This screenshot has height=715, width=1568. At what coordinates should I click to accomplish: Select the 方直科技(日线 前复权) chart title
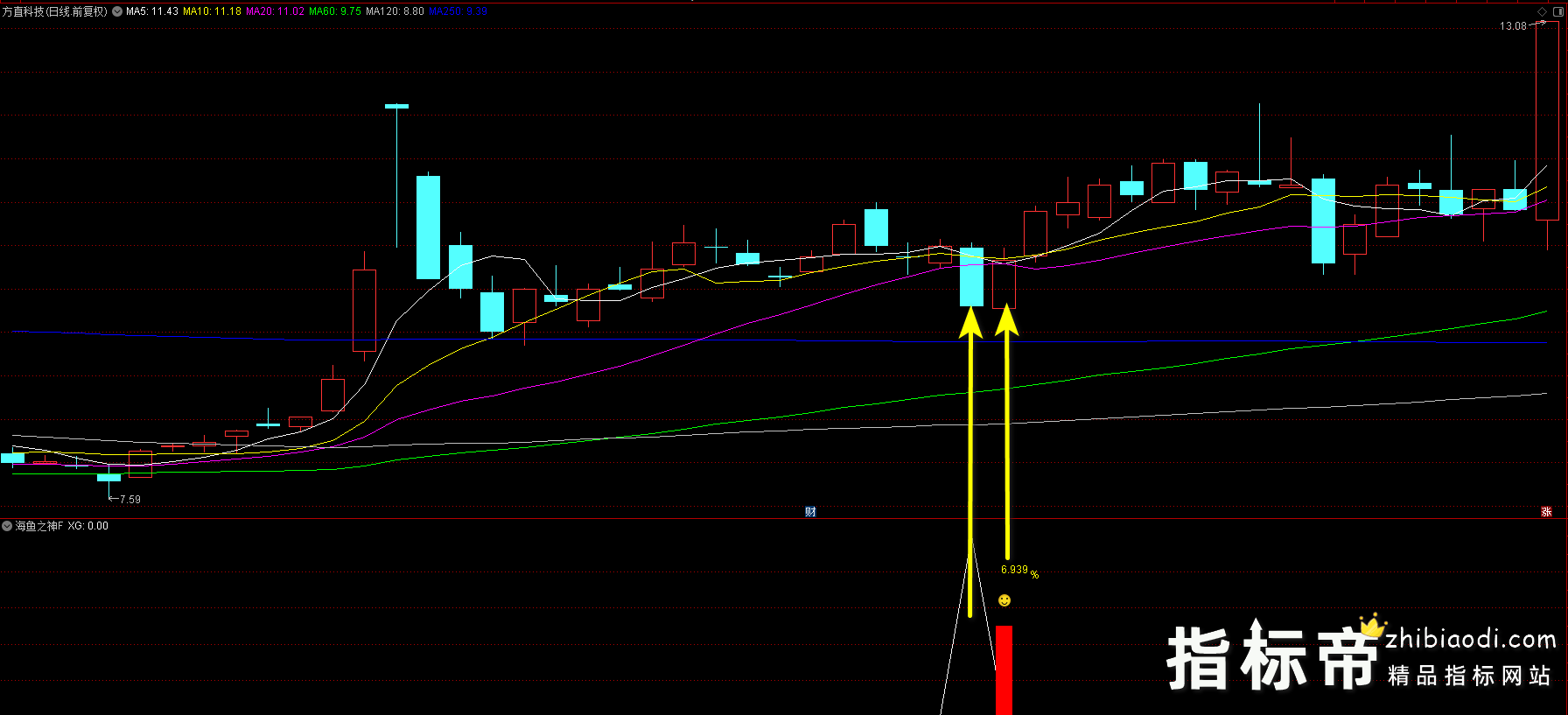[x=55, y=11]
